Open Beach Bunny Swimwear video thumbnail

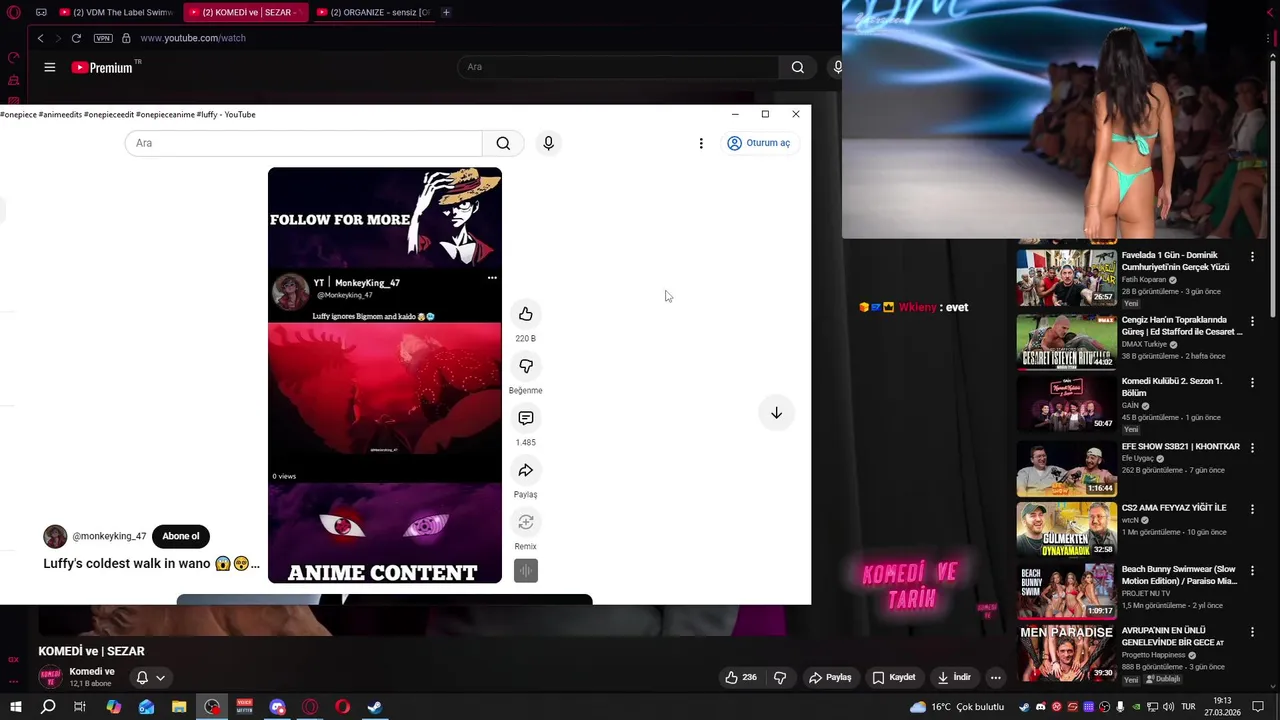[1066, 591]
